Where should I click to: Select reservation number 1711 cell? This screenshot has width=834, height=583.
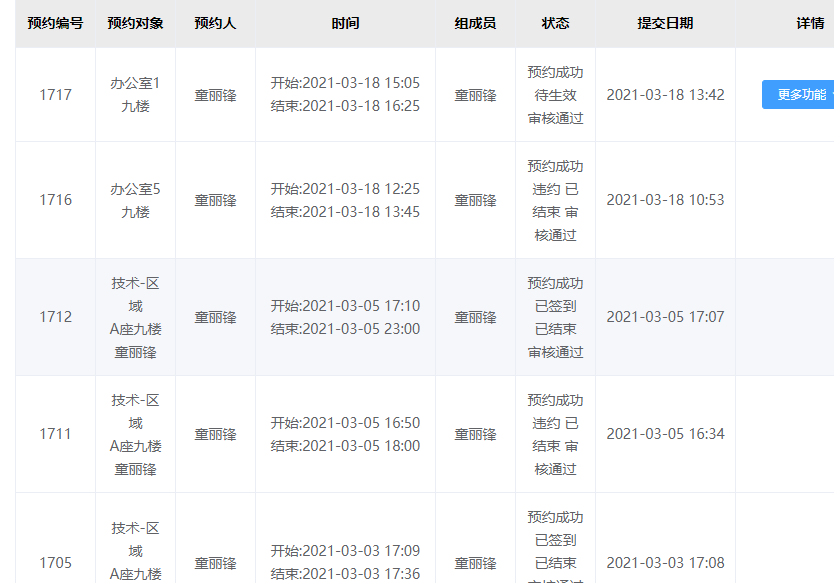click(55, 434)
